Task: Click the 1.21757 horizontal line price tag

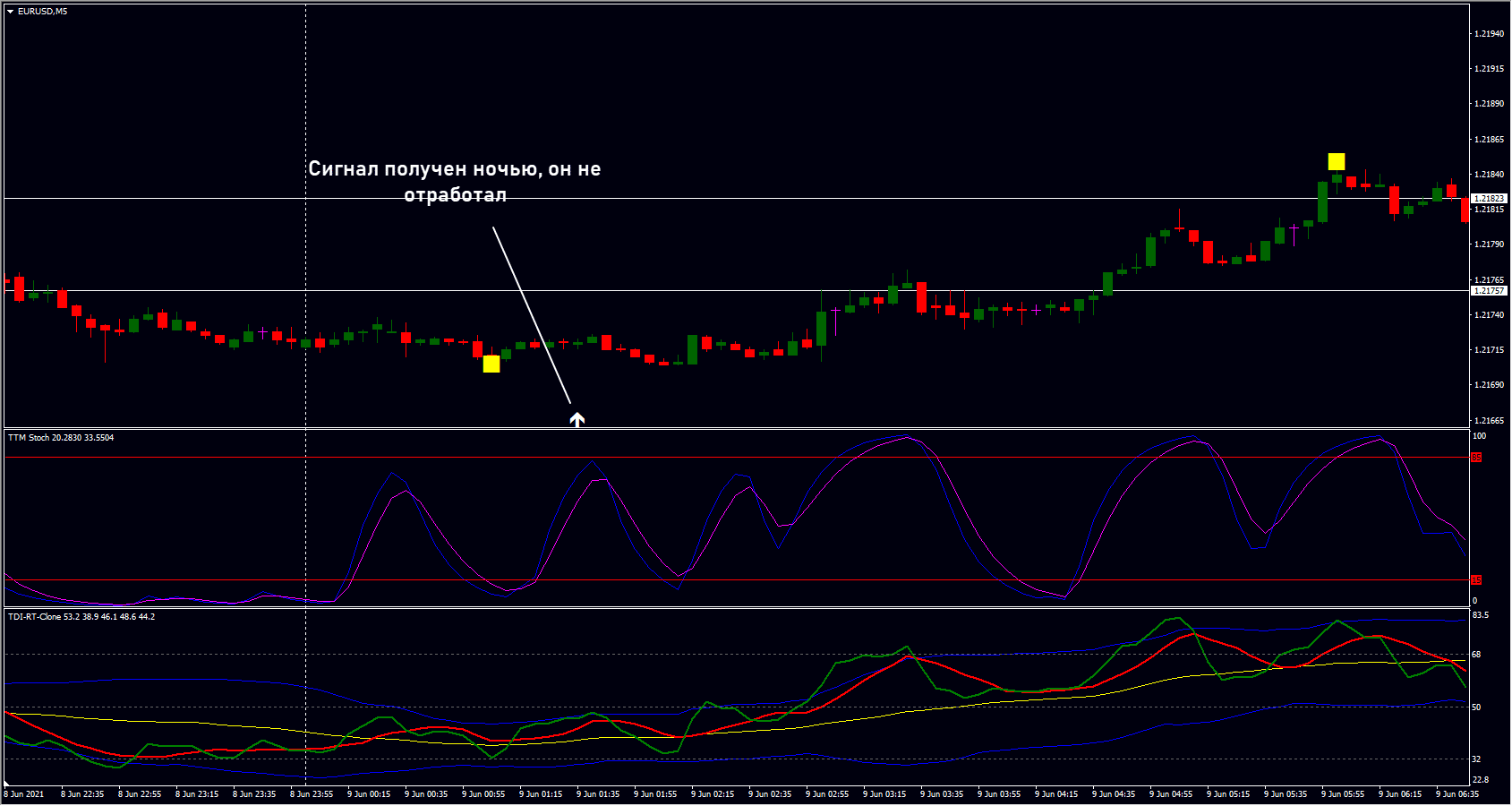Action: 1490,291
